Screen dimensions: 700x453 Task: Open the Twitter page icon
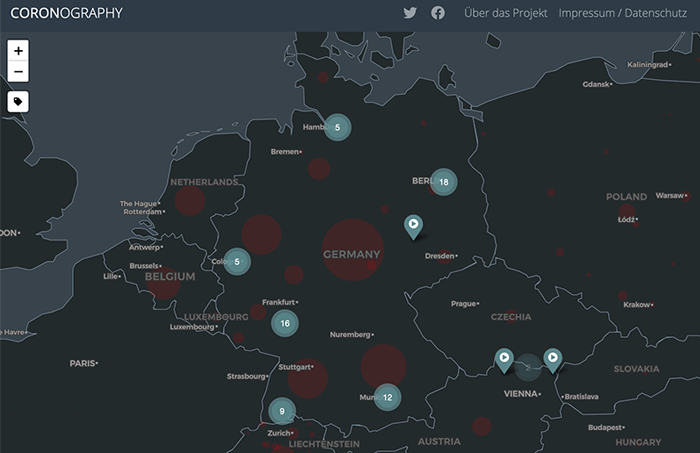tap(410, 13)
